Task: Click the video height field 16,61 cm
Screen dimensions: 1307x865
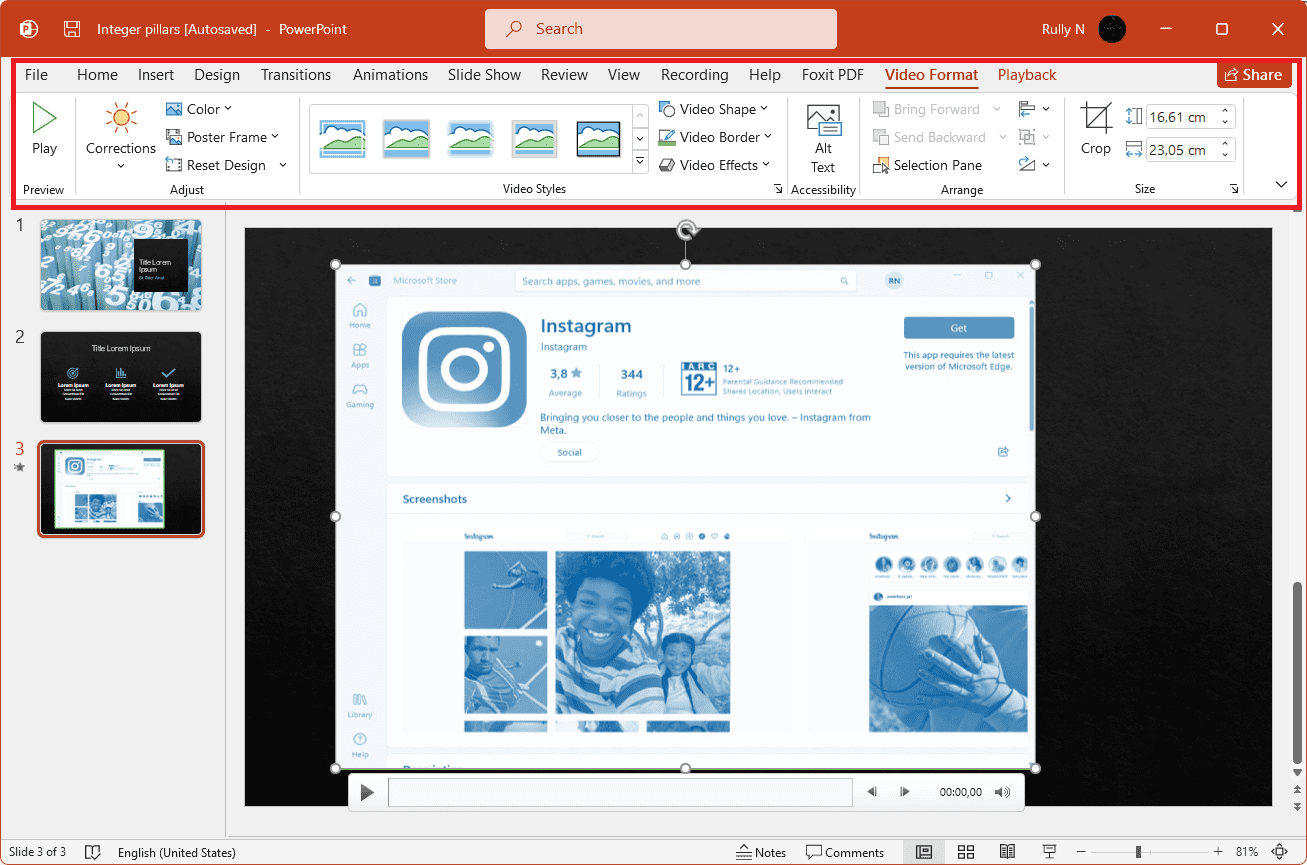Action: [x=1183, y=117]
